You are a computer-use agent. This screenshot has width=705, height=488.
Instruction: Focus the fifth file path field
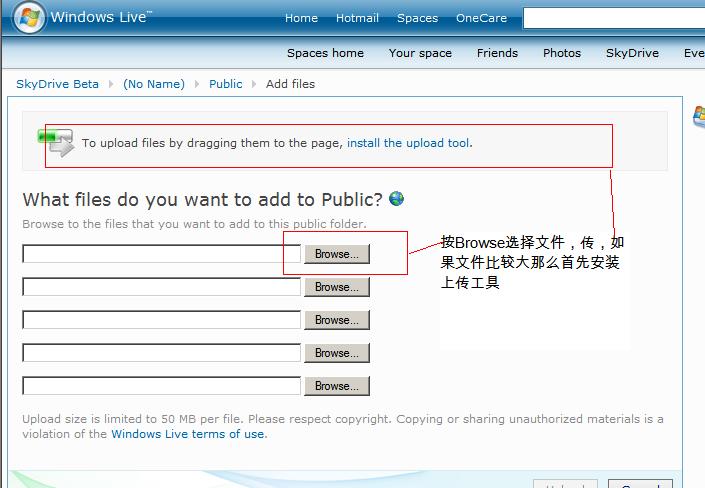click(161, 386)
